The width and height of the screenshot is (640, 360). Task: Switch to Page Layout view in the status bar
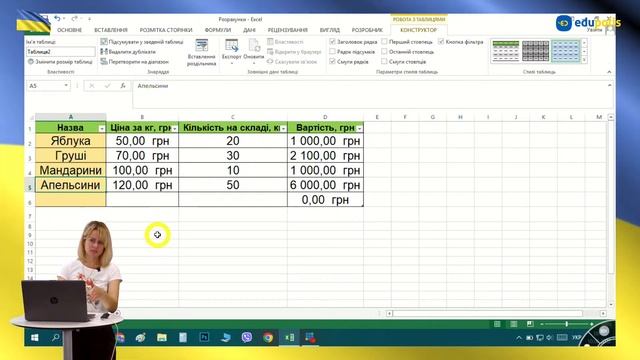point(513,324)
